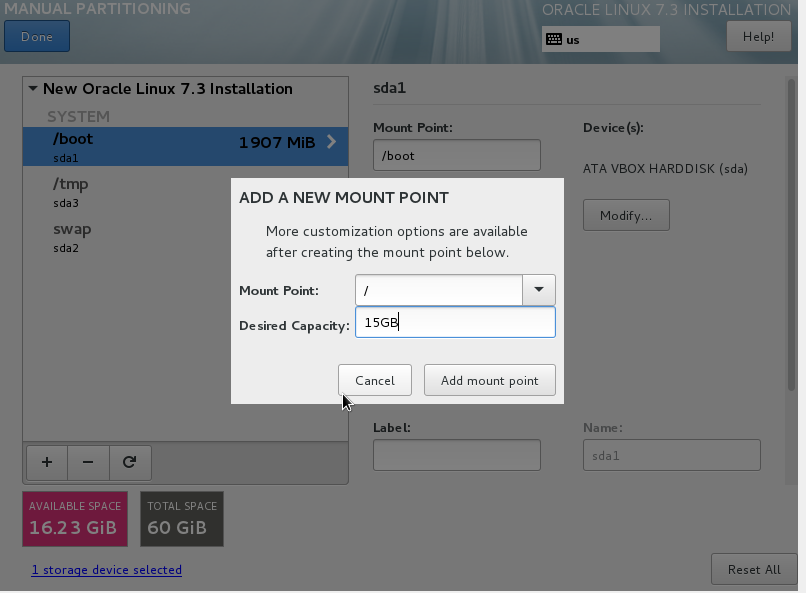Open the Mount Point dropdown arrow in dialog
This screenshot has width=806, height=593.
point(539,290)
